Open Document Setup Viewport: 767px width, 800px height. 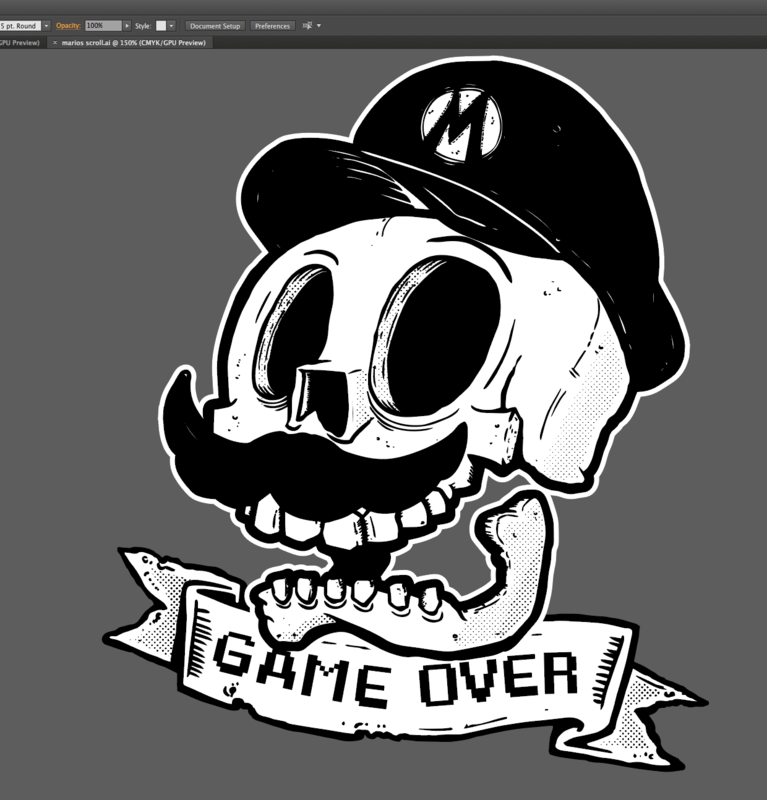point(215,26)
